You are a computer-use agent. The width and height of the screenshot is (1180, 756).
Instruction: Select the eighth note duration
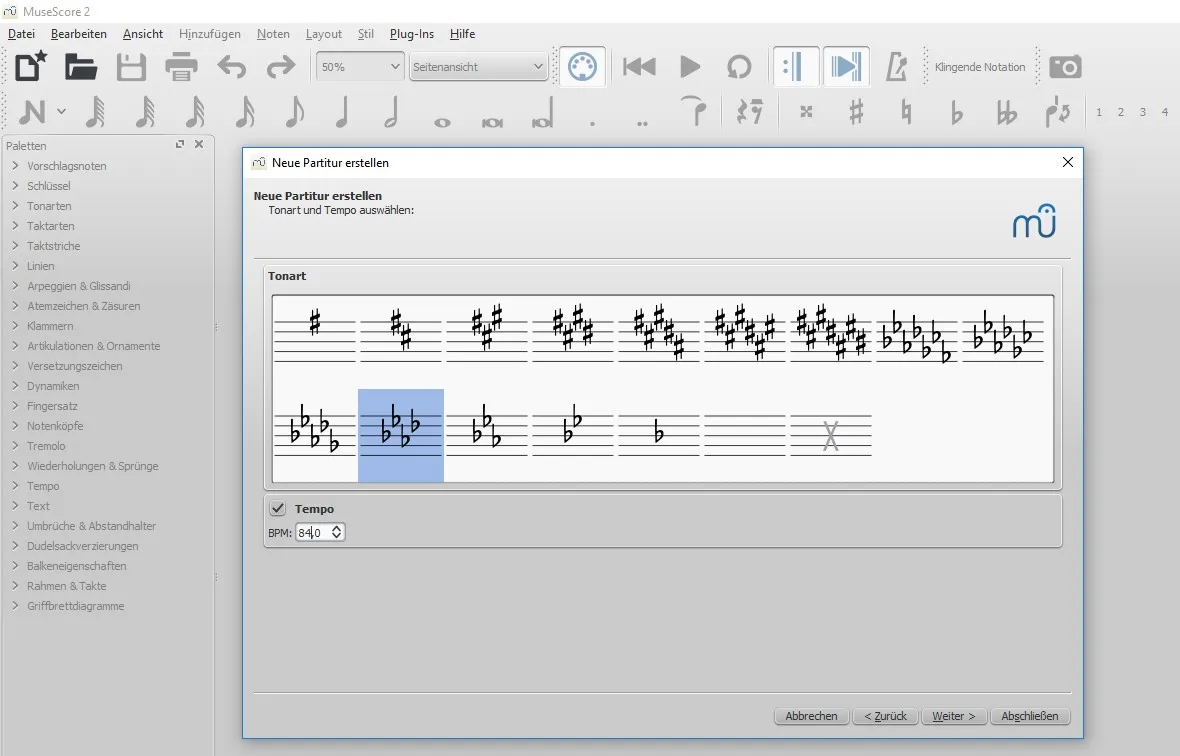coord(294,112)
